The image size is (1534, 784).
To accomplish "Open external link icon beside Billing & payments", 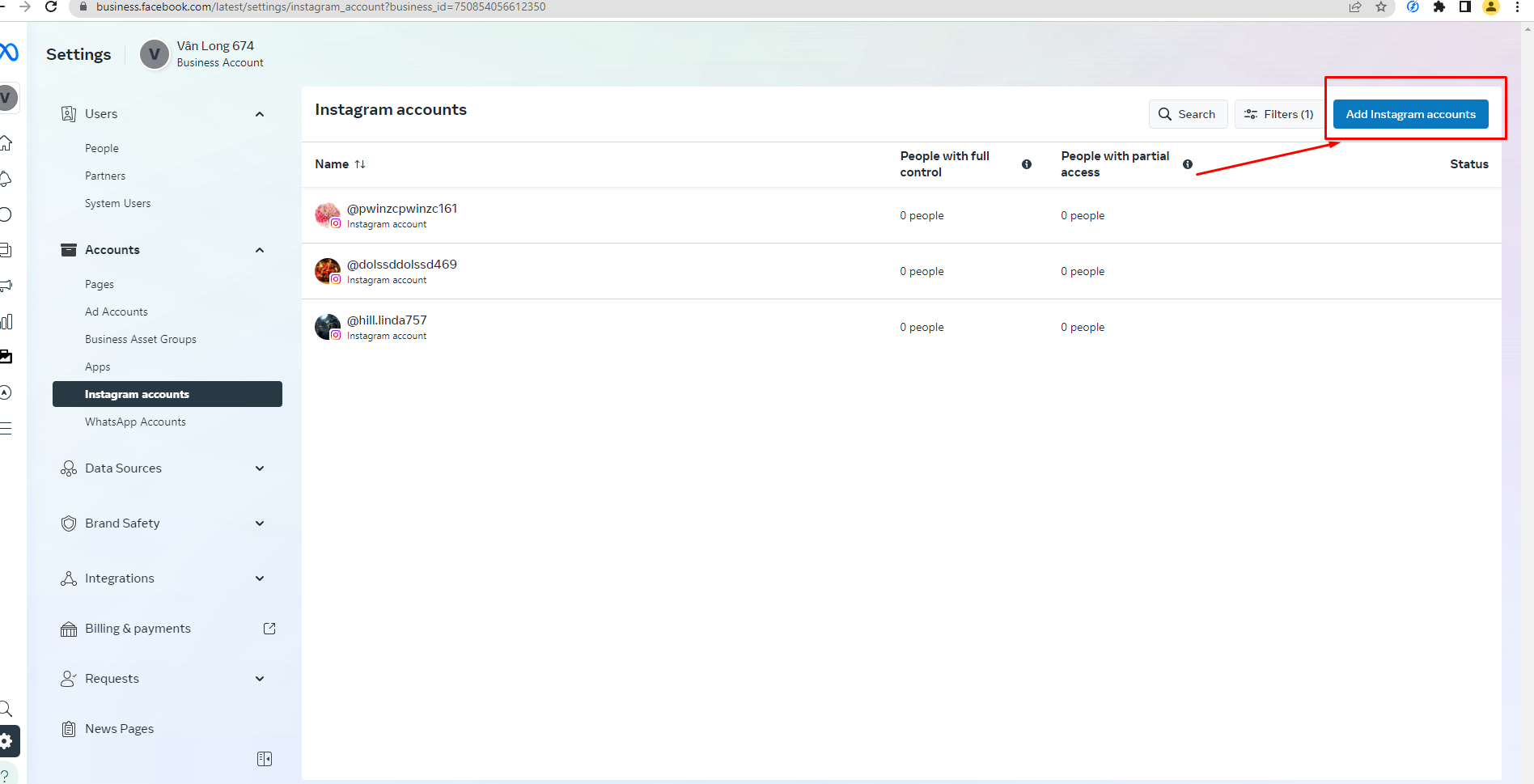I will tap(269, 629).
